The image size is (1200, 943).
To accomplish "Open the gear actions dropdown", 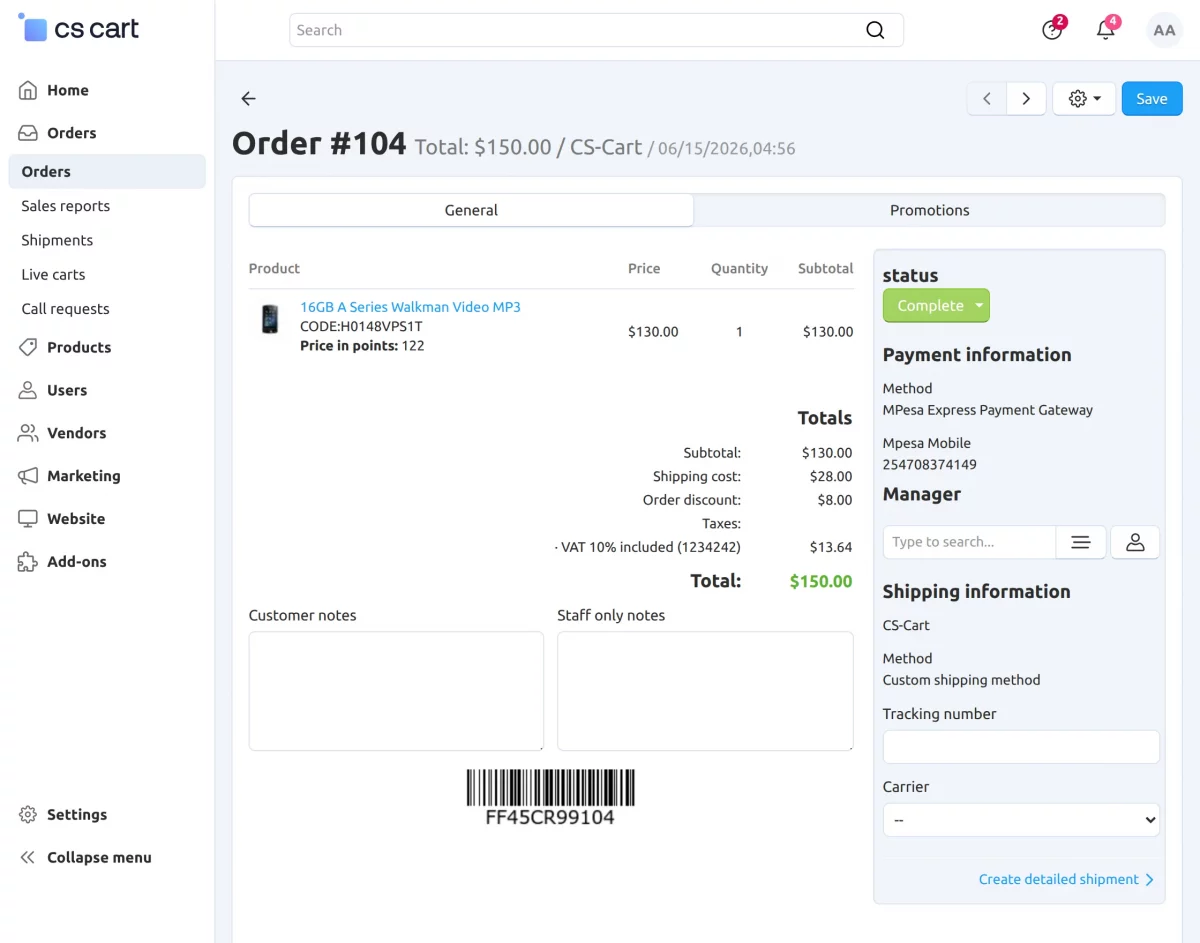I will click(x=1084, y=98).
